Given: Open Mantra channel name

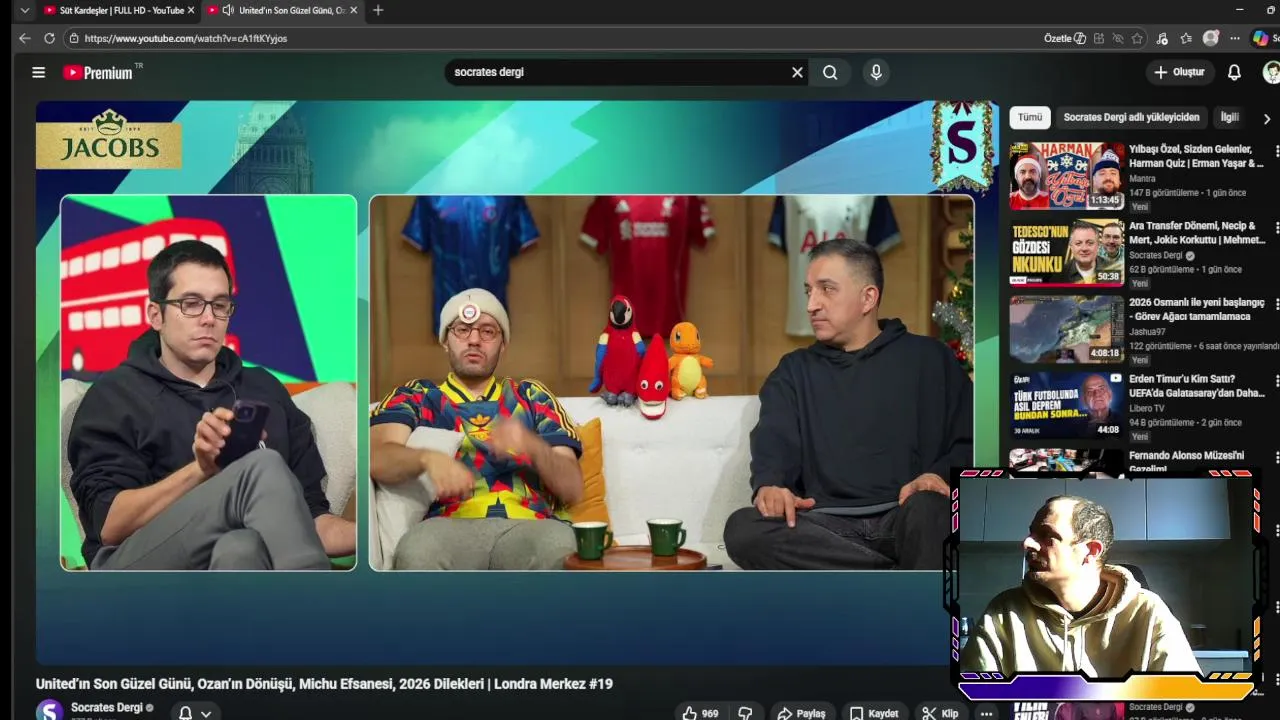Looking at the screenshot, I should pos(1142,179).
